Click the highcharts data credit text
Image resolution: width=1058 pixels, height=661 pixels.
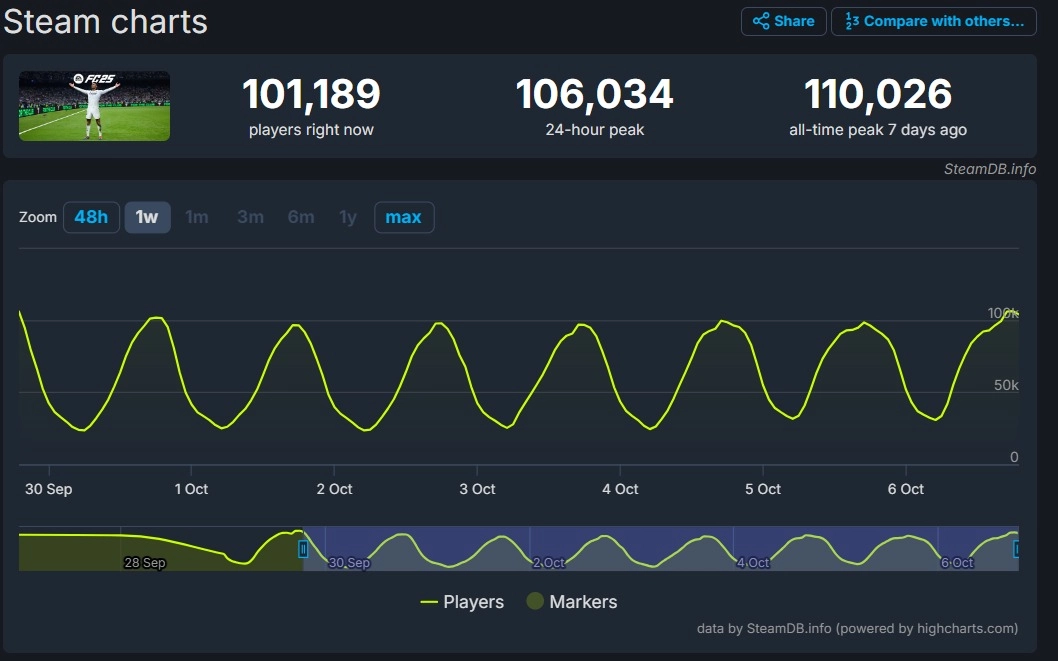[857, 629]
